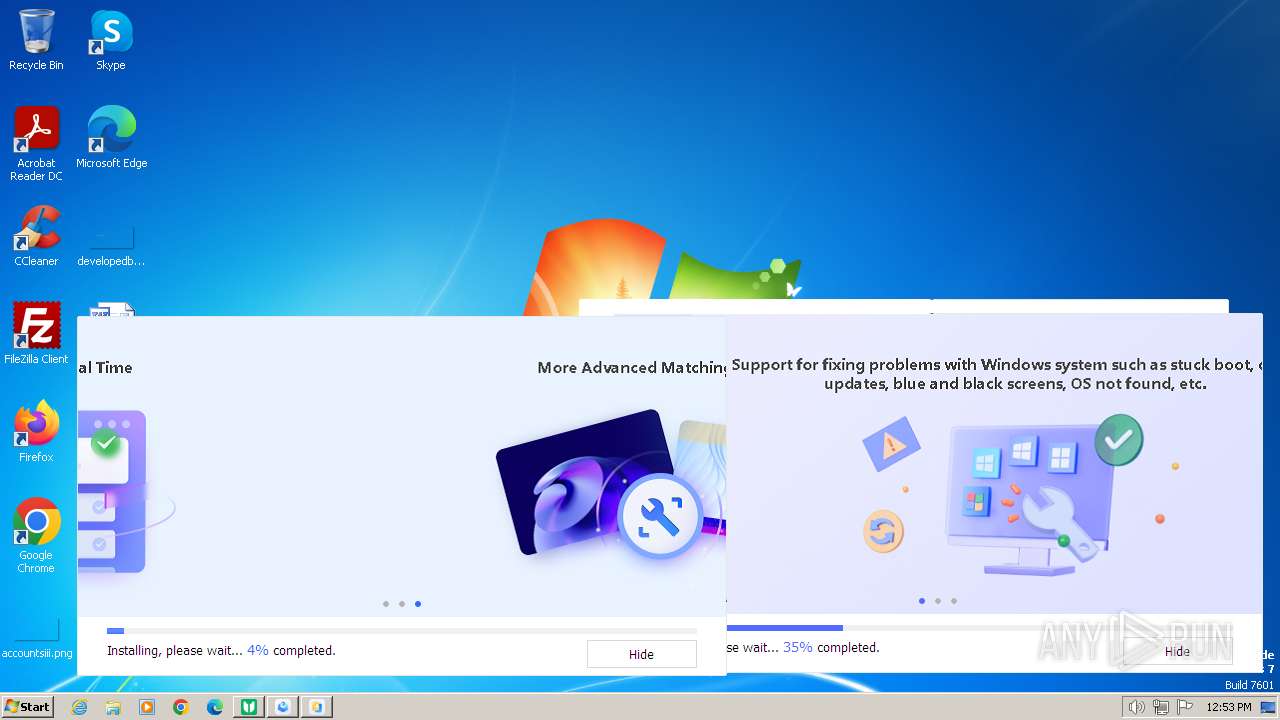Launch Skype from the desktop
Screen dimensions: 1280x720
111,41
